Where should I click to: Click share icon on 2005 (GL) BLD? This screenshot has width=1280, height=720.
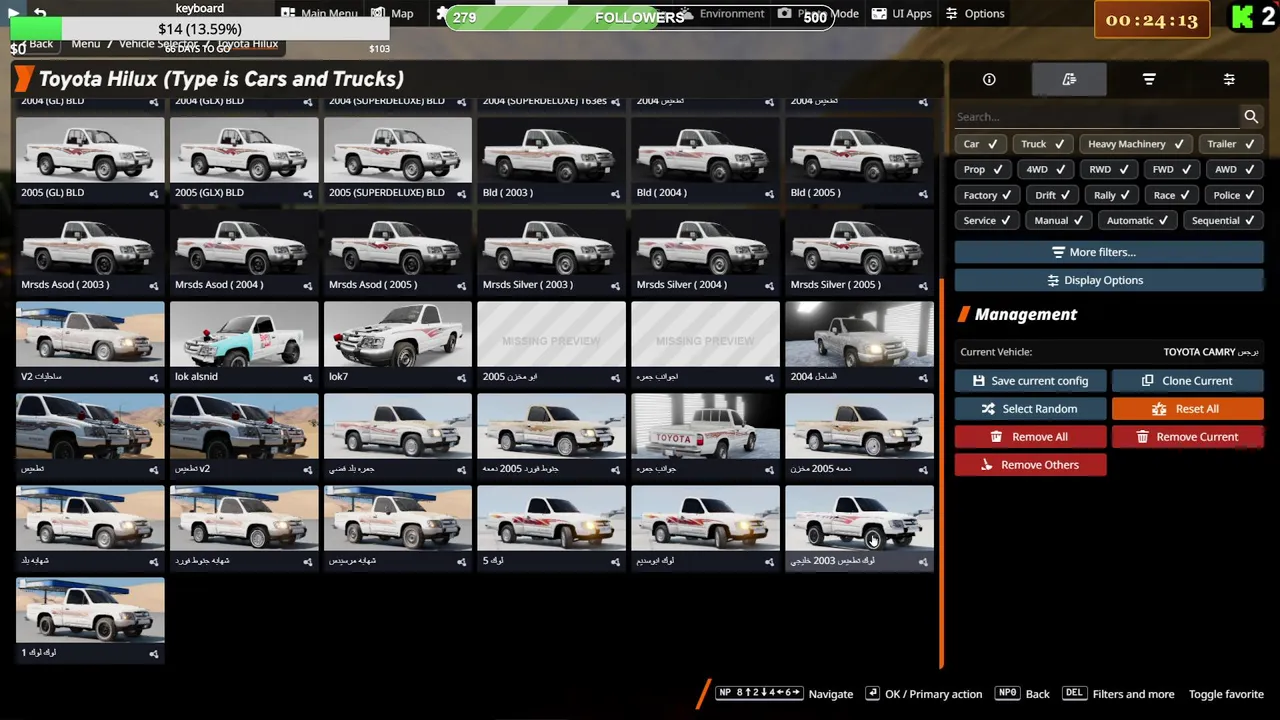tap(154, 193)
